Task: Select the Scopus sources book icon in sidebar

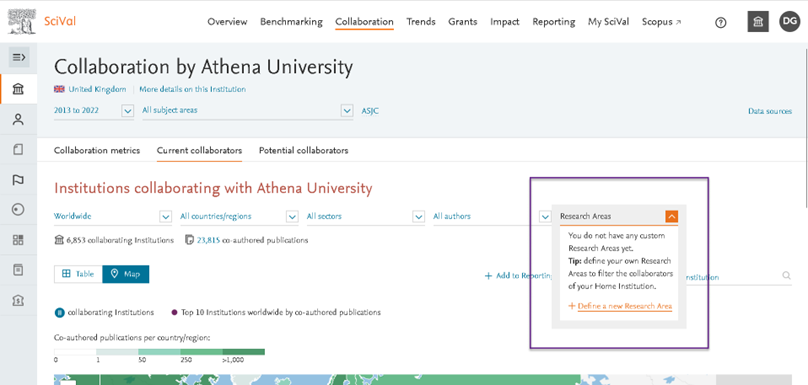Action: click(19, 270)
